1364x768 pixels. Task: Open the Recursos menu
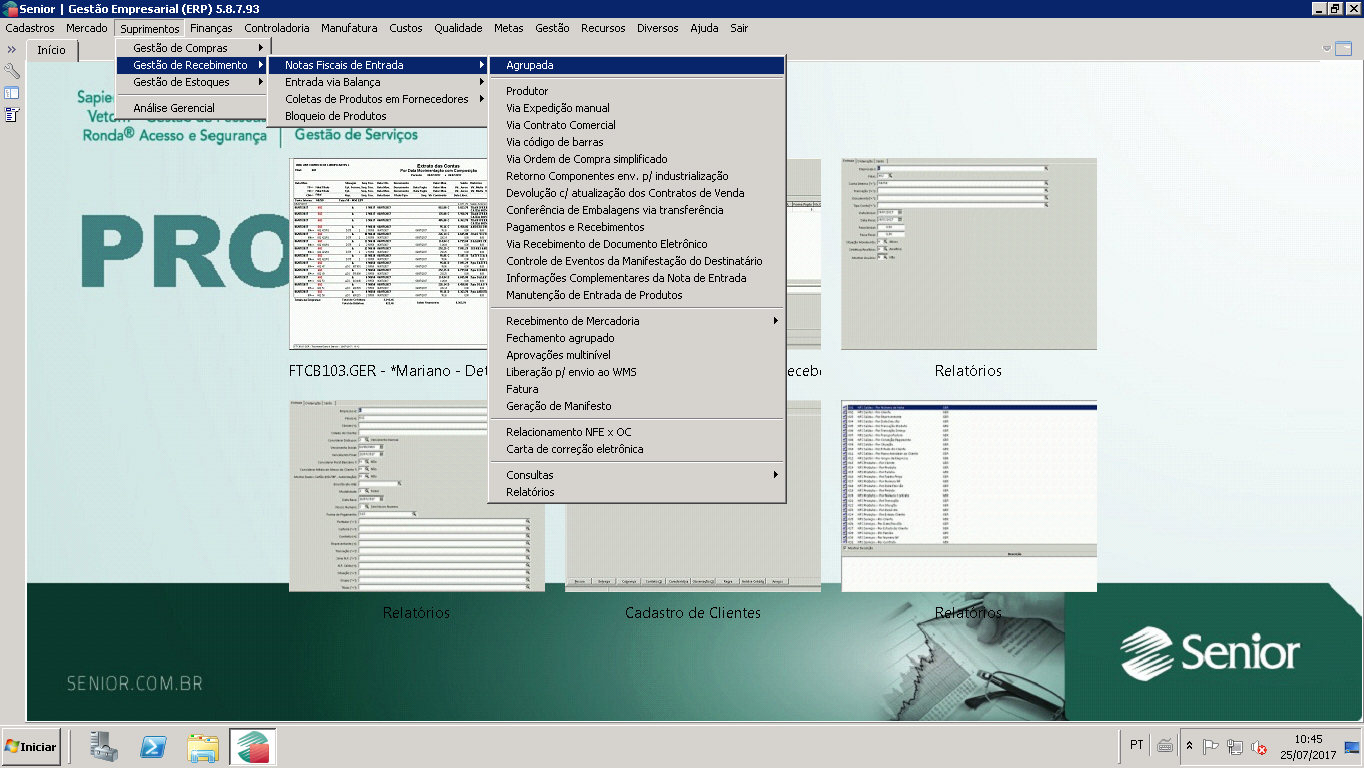603,28
